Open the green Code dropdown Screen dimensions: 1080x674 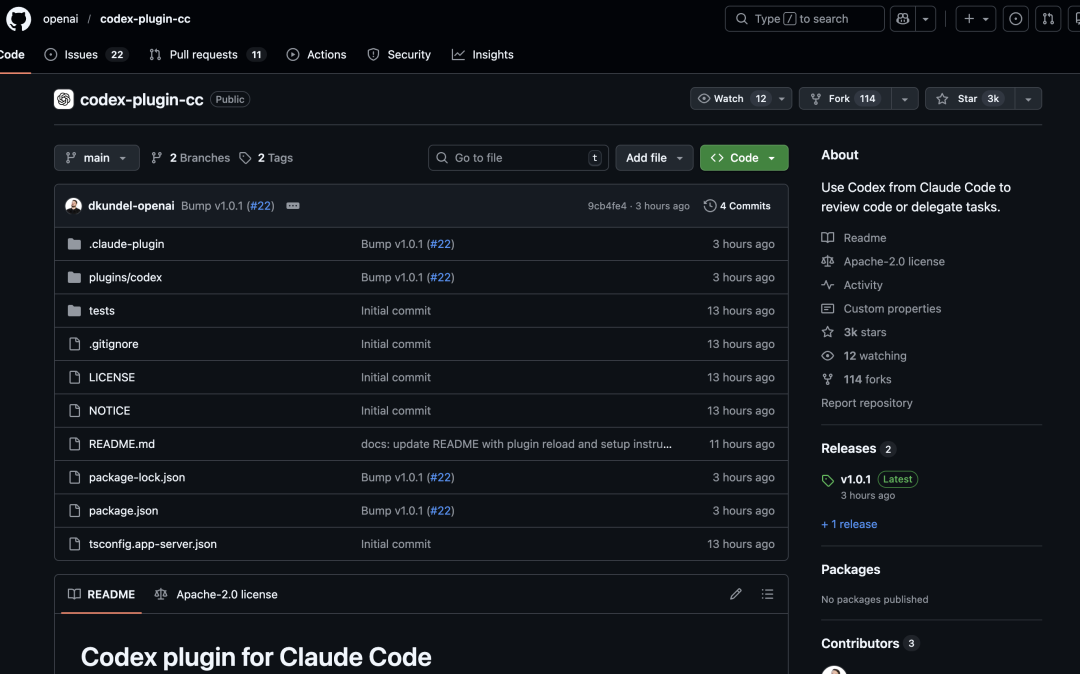(x=744, y=158)
